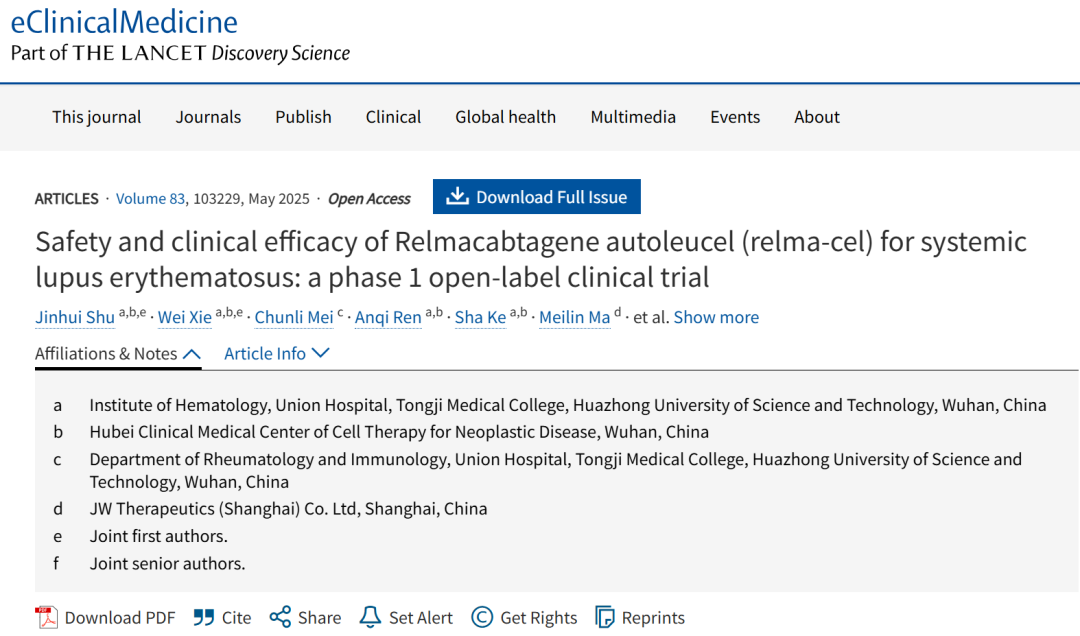
Task: Click the Reprints document icon
Action: 605,617
